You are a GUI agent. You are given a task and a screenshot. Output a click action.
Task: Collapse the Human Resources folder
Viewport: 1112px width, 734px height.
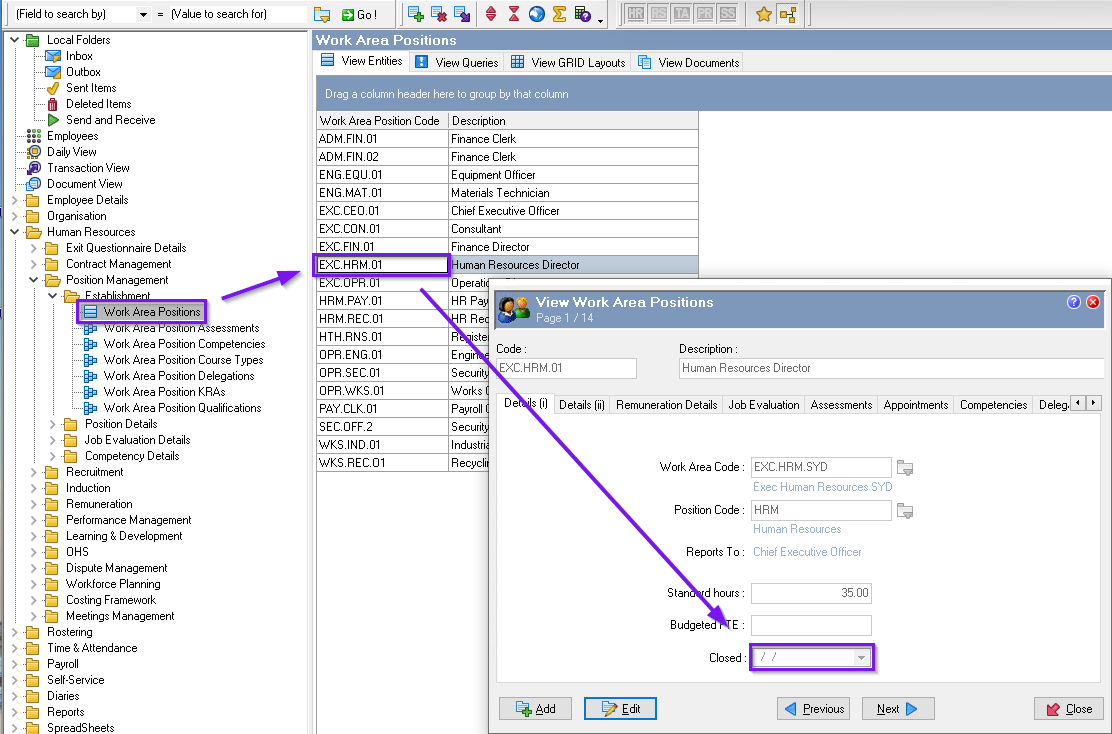point(14,232)
